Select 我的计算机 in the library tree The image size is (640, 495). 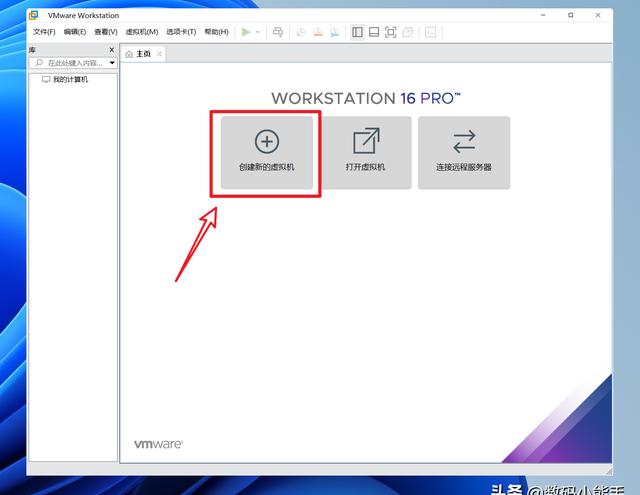pyautogui.click(x=70, y=79)
